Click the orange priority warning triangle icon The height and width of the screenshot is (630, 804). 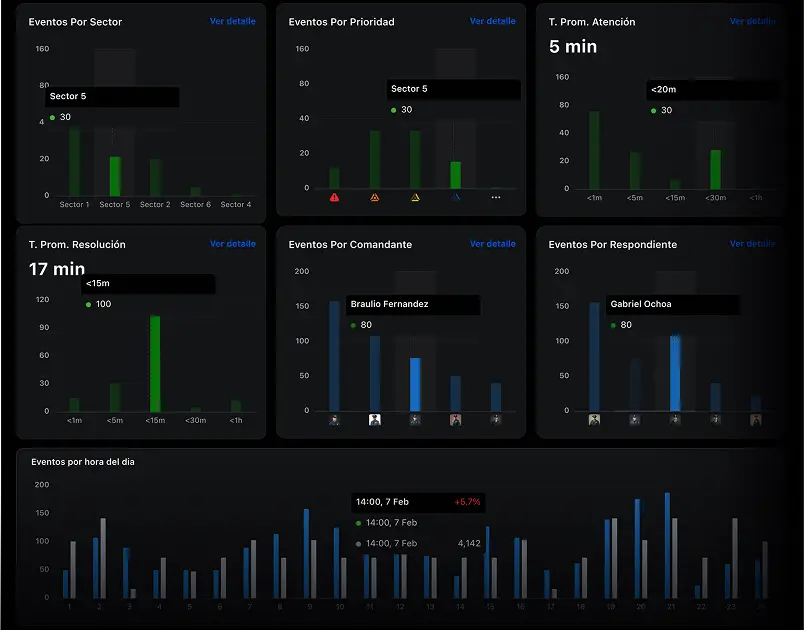[x=375, y=198]
